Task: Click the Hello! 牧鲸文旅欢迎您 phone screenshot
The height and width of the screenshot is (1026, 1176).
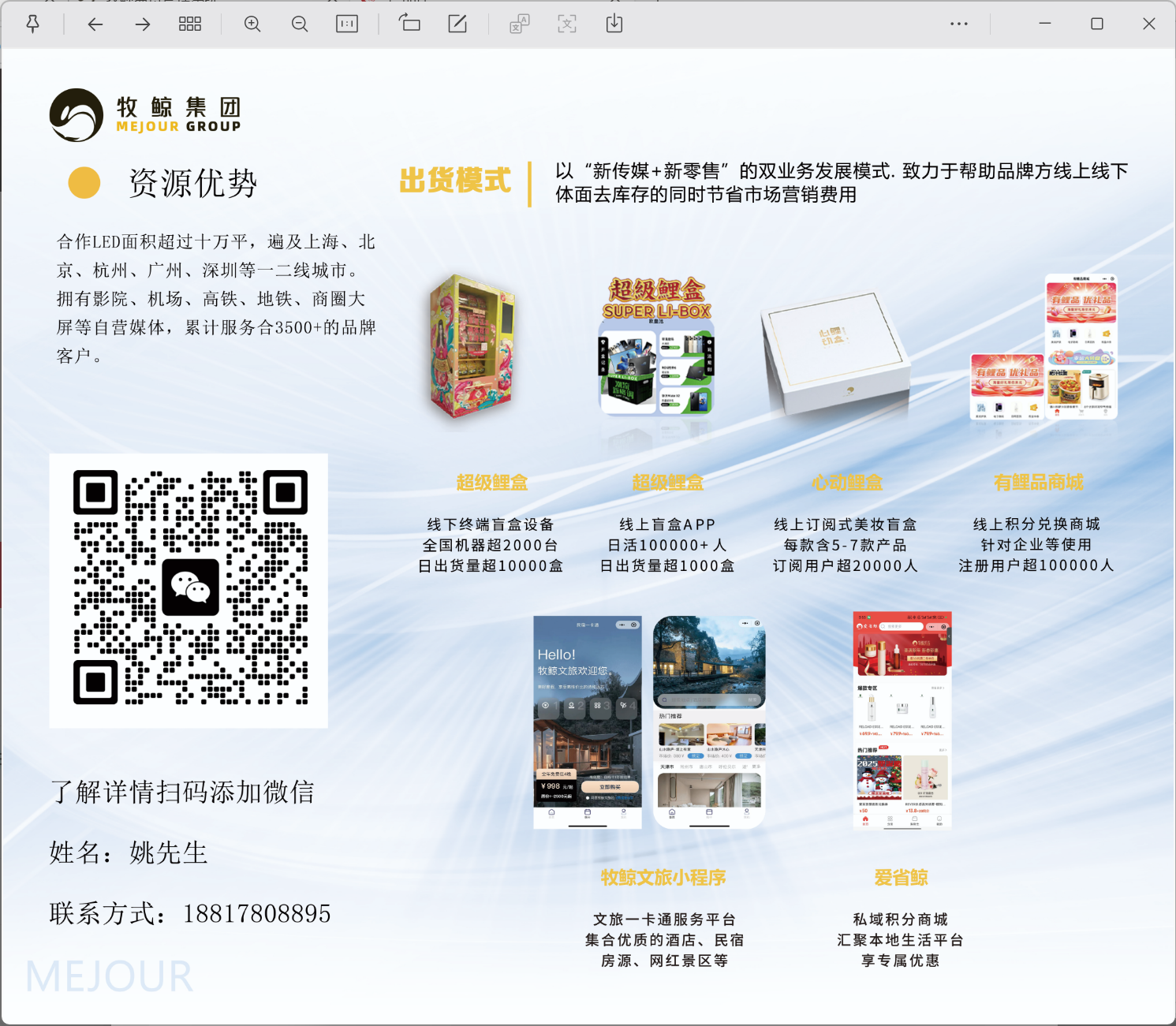Action: tap(588, 722)
